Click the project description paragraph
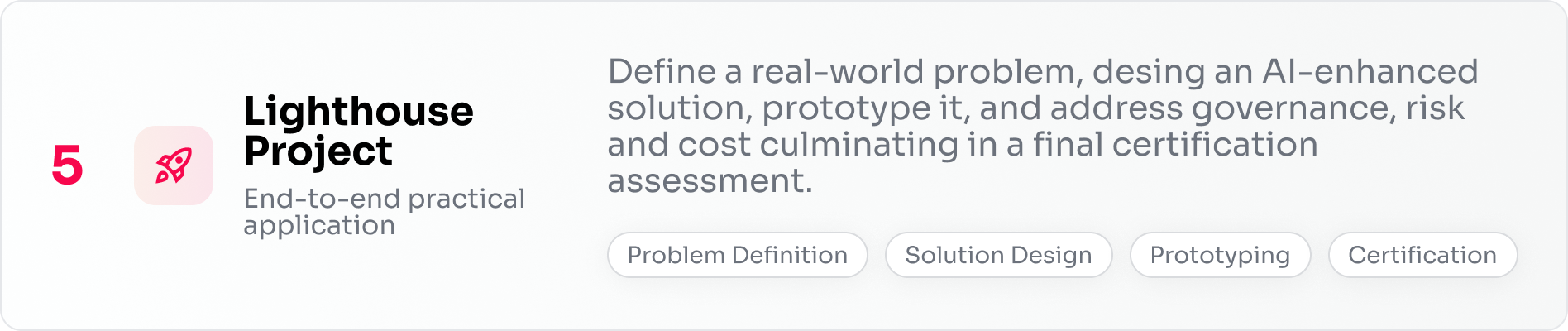The height and width of the screenshot is (331, 1568). pos(1042,126)
